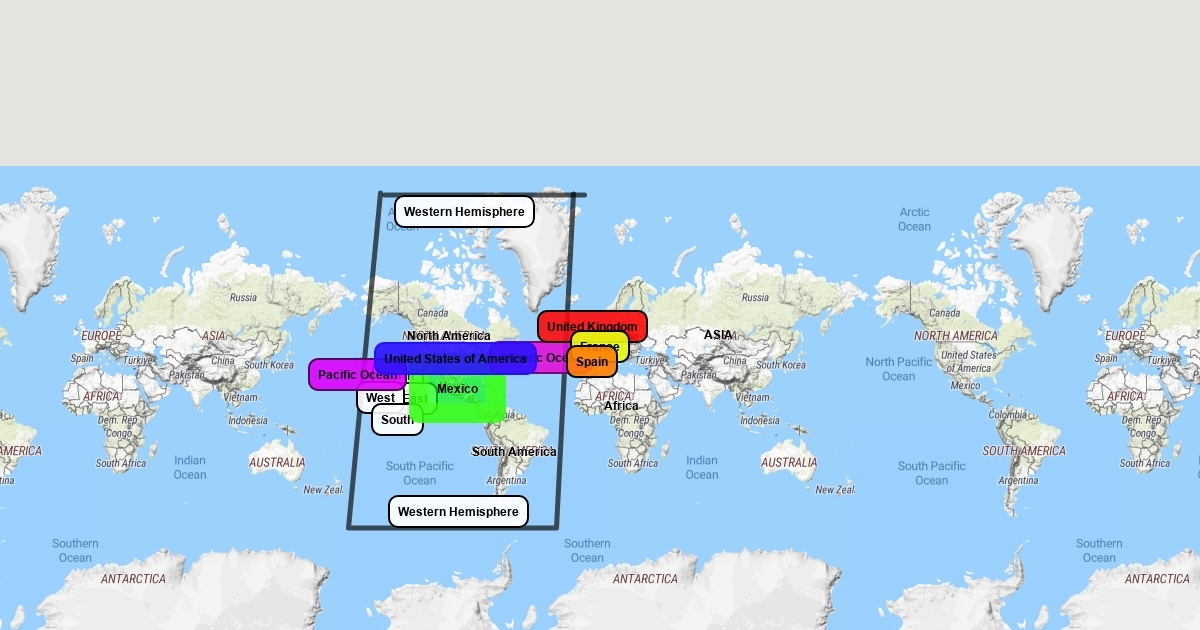Click the bold black ASIA label
This screenshot has width=1200, height=630.
(717, 335)
